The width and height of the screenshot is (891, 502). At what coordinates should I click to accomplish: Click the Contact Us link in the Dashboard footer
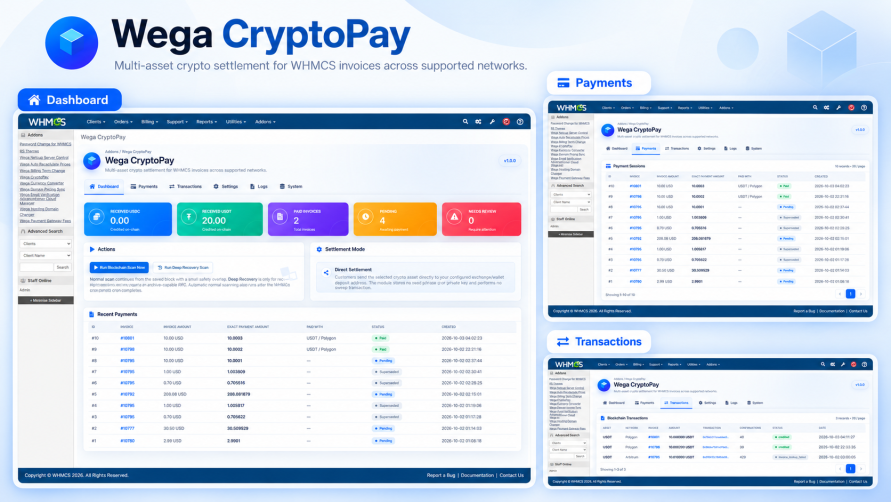[511, 475]
